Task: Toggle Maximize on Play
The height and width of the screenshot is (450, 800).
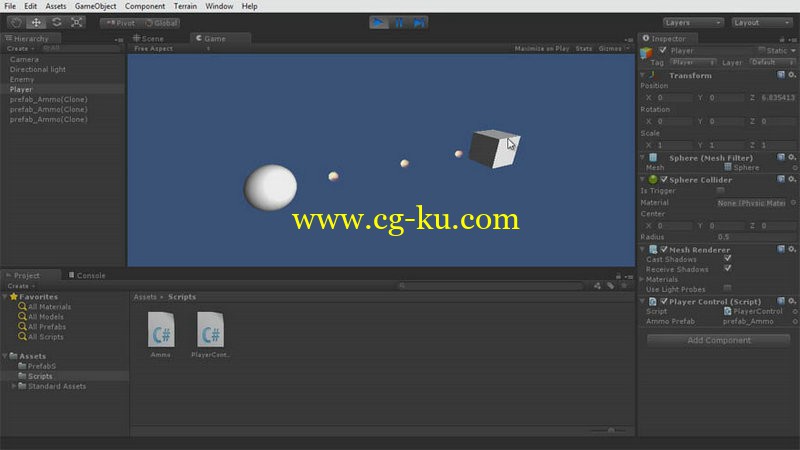Action: 541,48
